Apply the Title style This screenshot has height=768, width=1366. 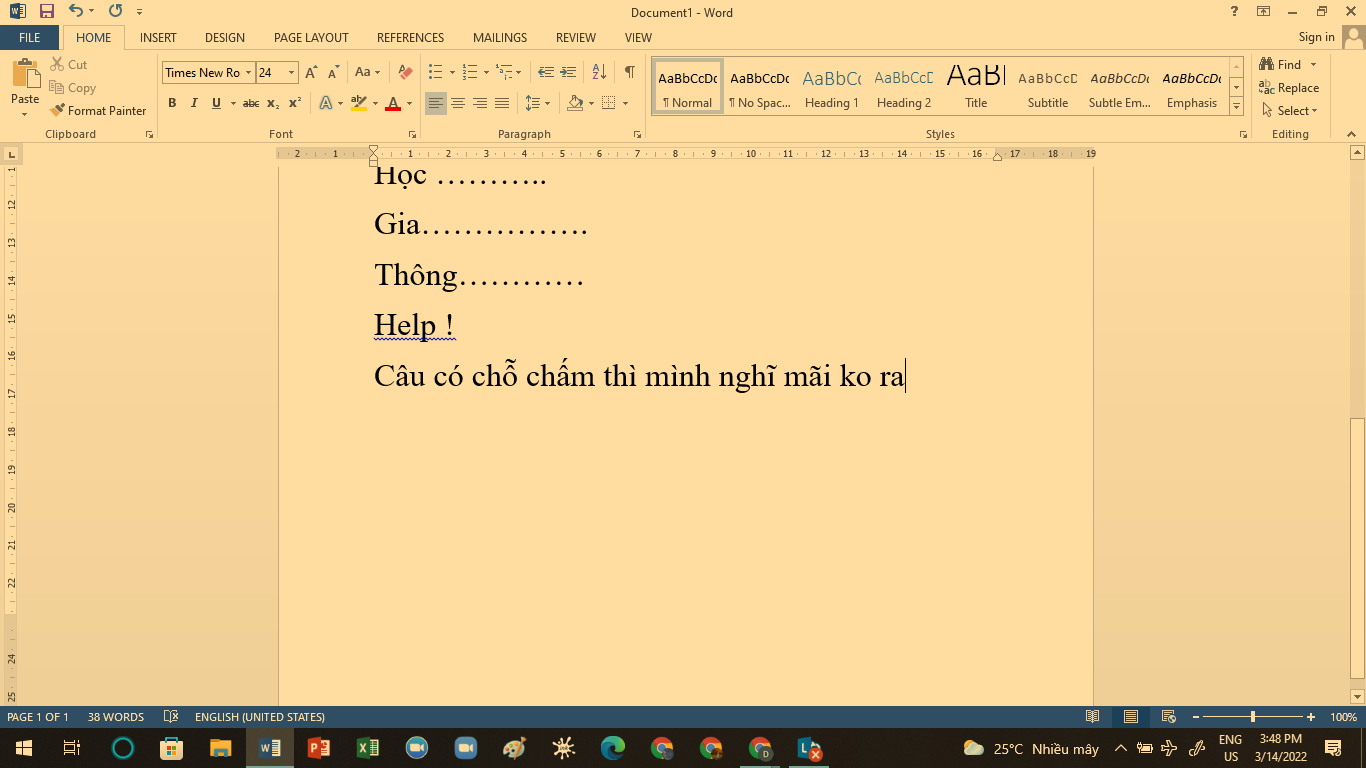point(976,87)
